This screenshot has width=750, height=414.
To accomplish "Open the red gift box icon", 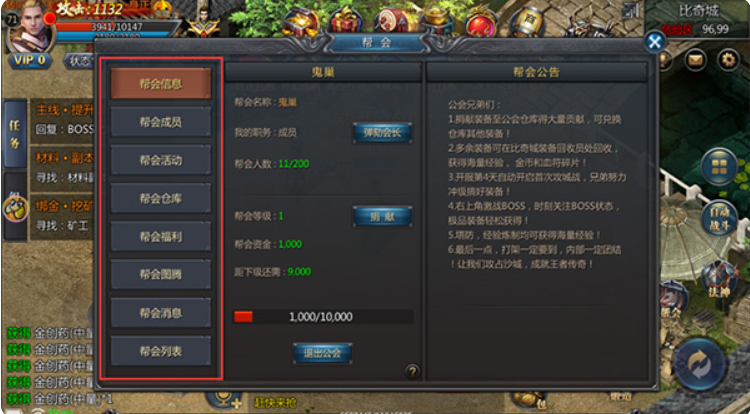I will pos(345,22).
